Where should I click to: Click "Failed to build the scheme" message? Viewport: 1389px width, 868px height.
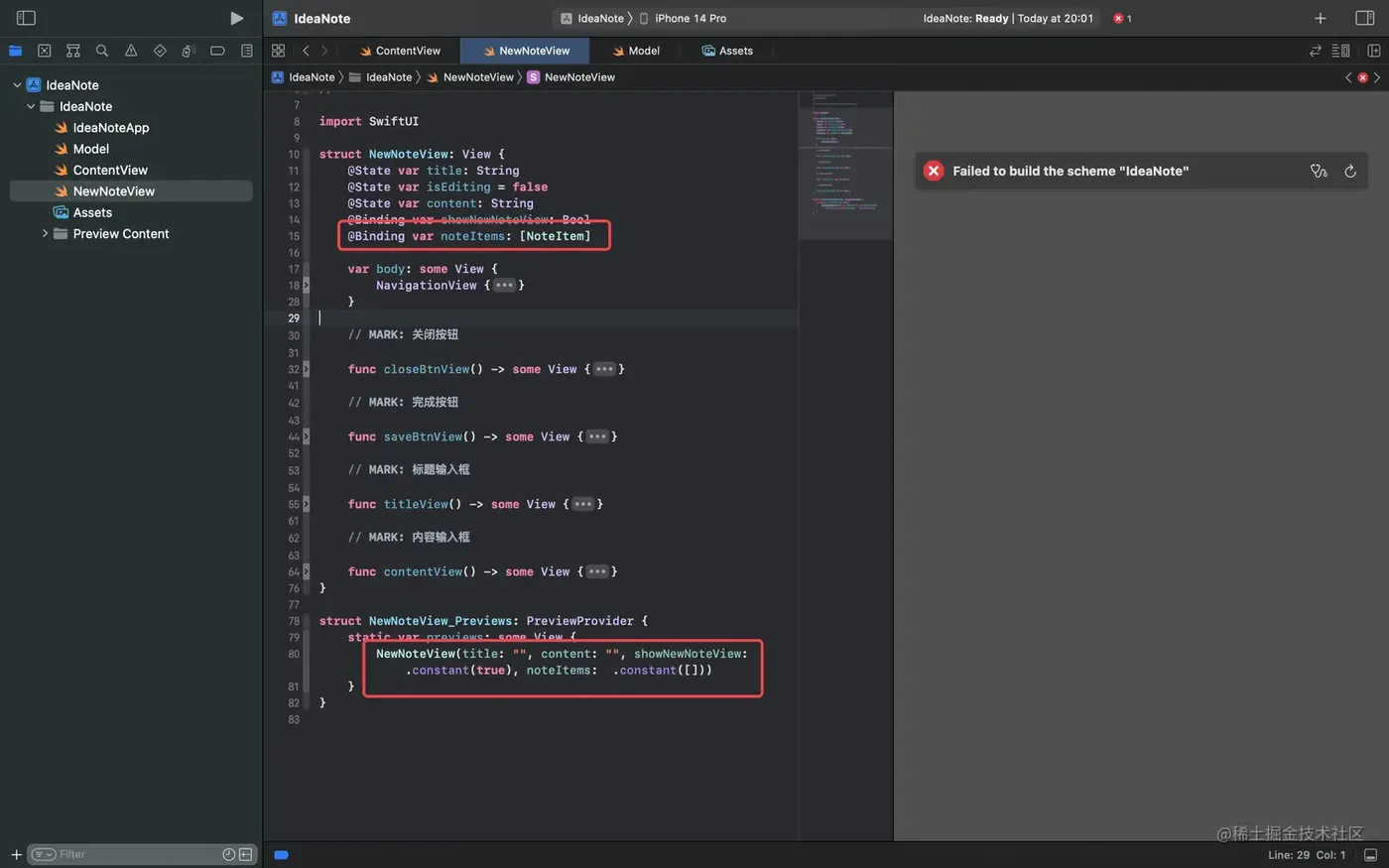pyautogui.click(x=1070, y=171)
